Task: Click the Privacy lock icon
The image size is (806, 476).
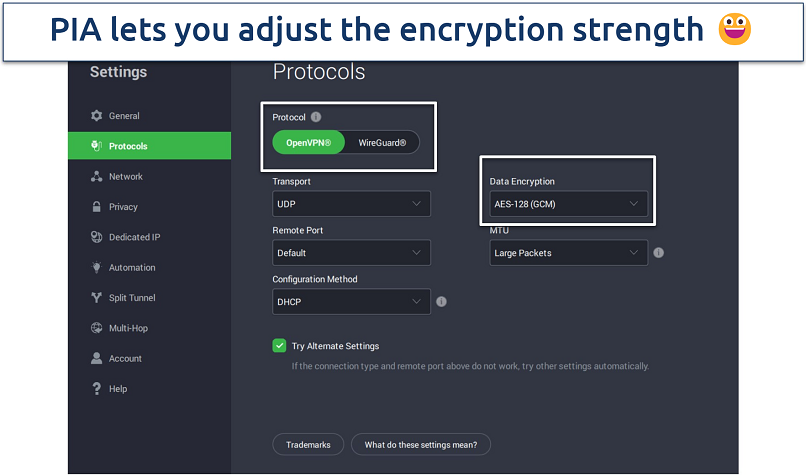Action: pos(97,207)
